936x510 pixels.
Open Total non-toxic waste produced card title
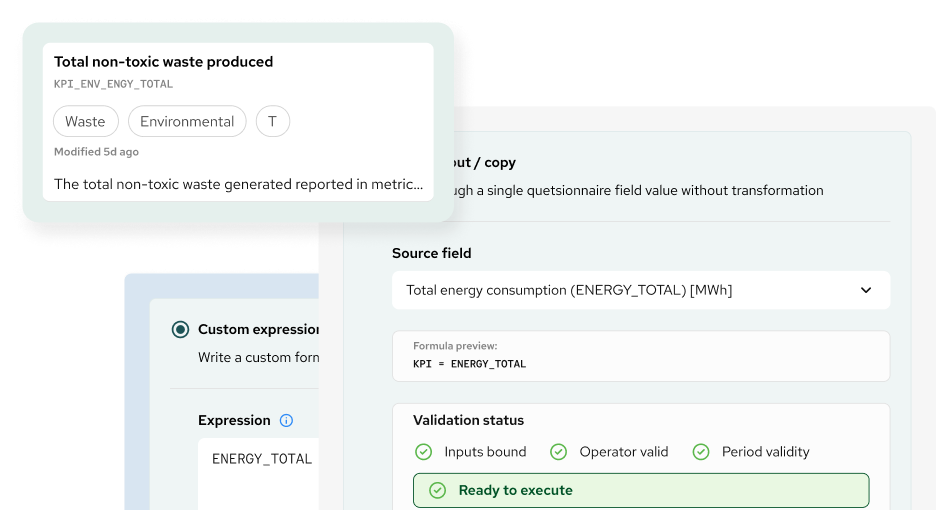point(163,62)
